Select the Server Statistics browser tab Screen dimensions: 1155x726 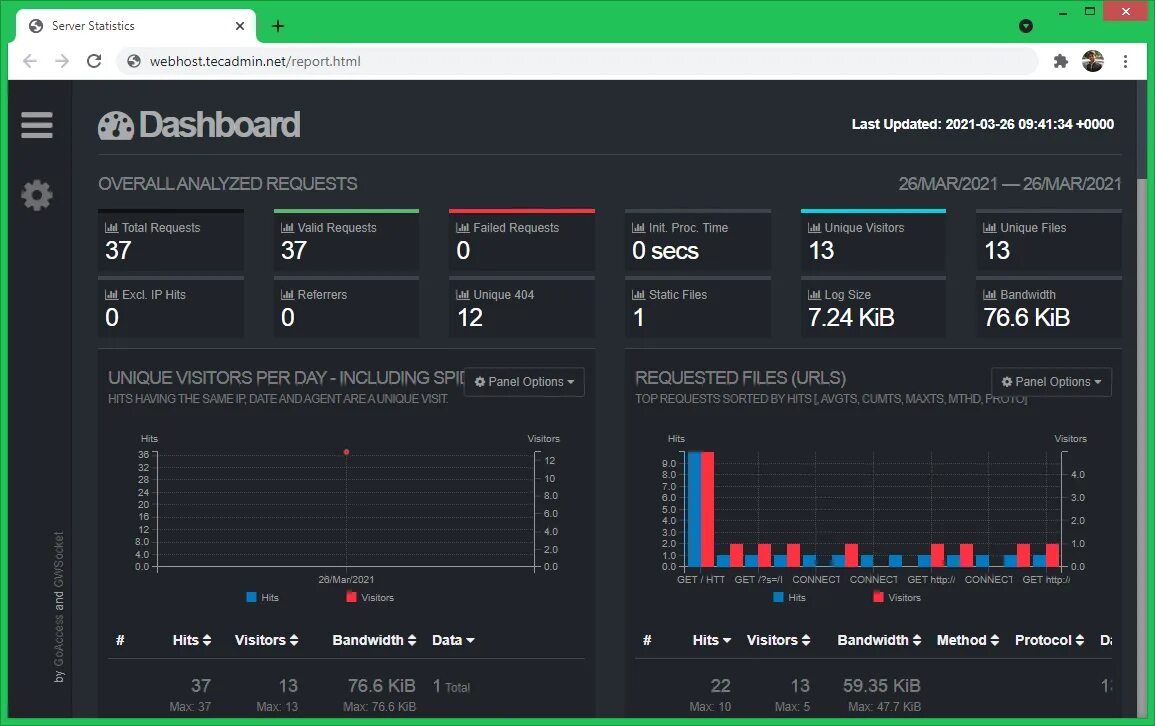pos(136,26)
